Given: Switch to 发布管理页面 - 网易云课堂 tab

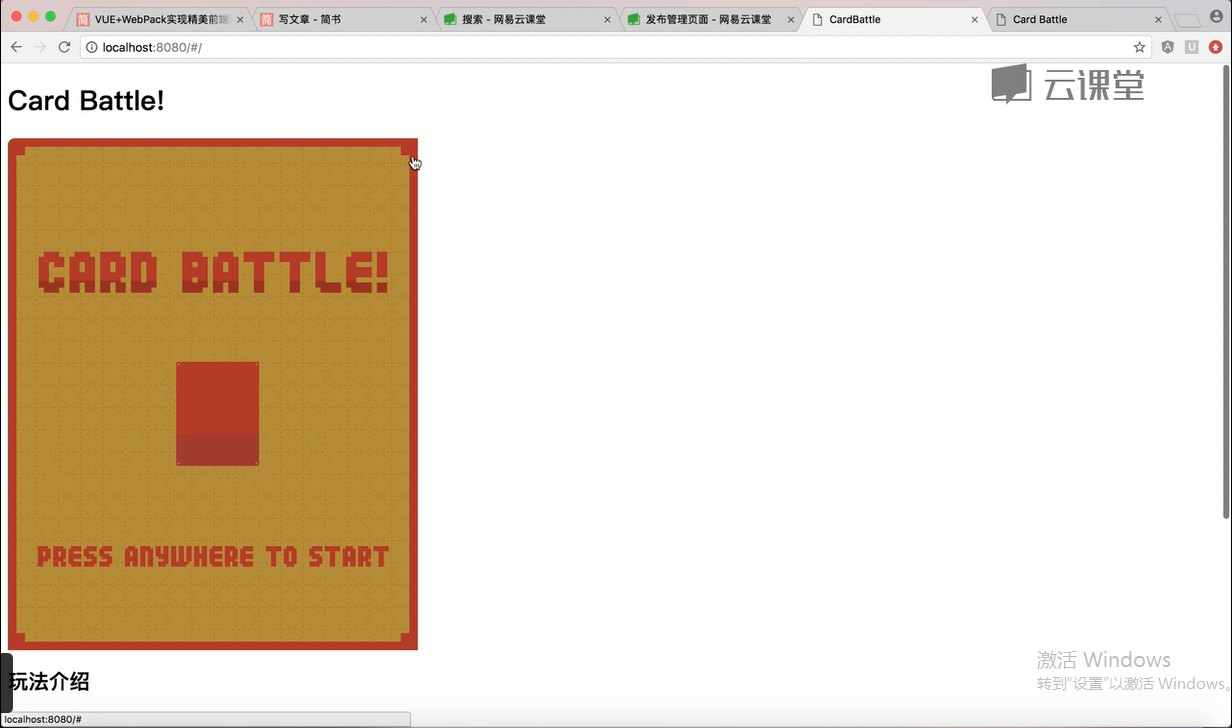Looking at the screenshot, I should pyautogui.click(x=710, y=19).
